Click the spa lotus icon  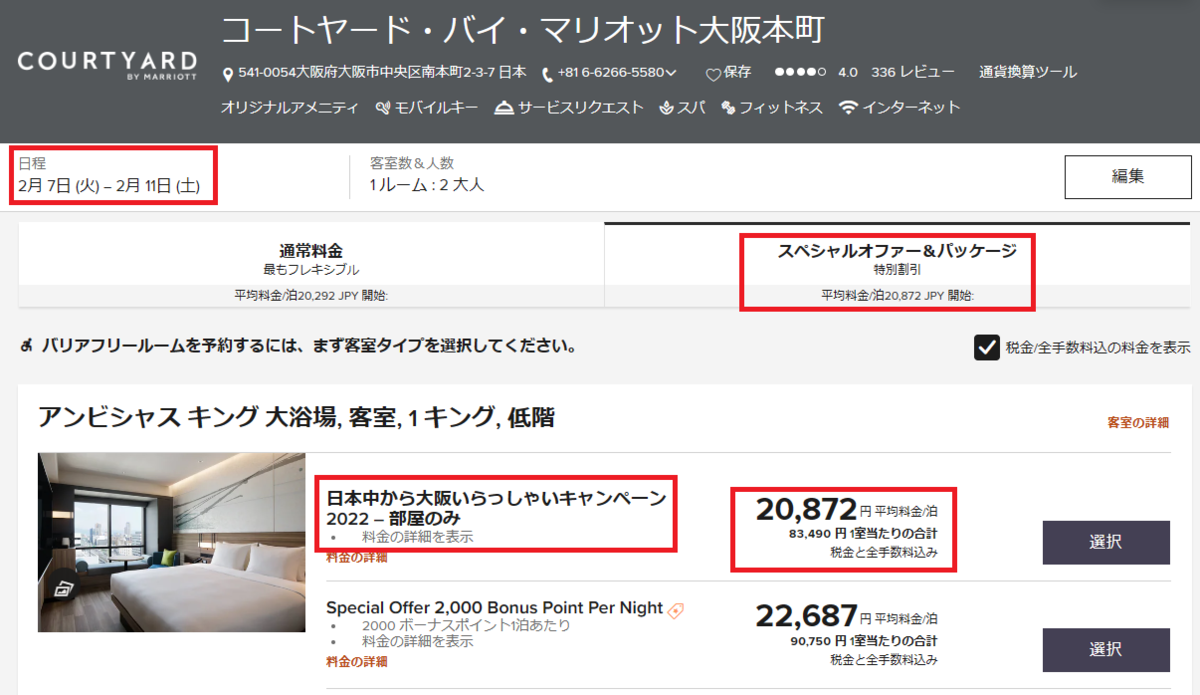tap(666, 107)
